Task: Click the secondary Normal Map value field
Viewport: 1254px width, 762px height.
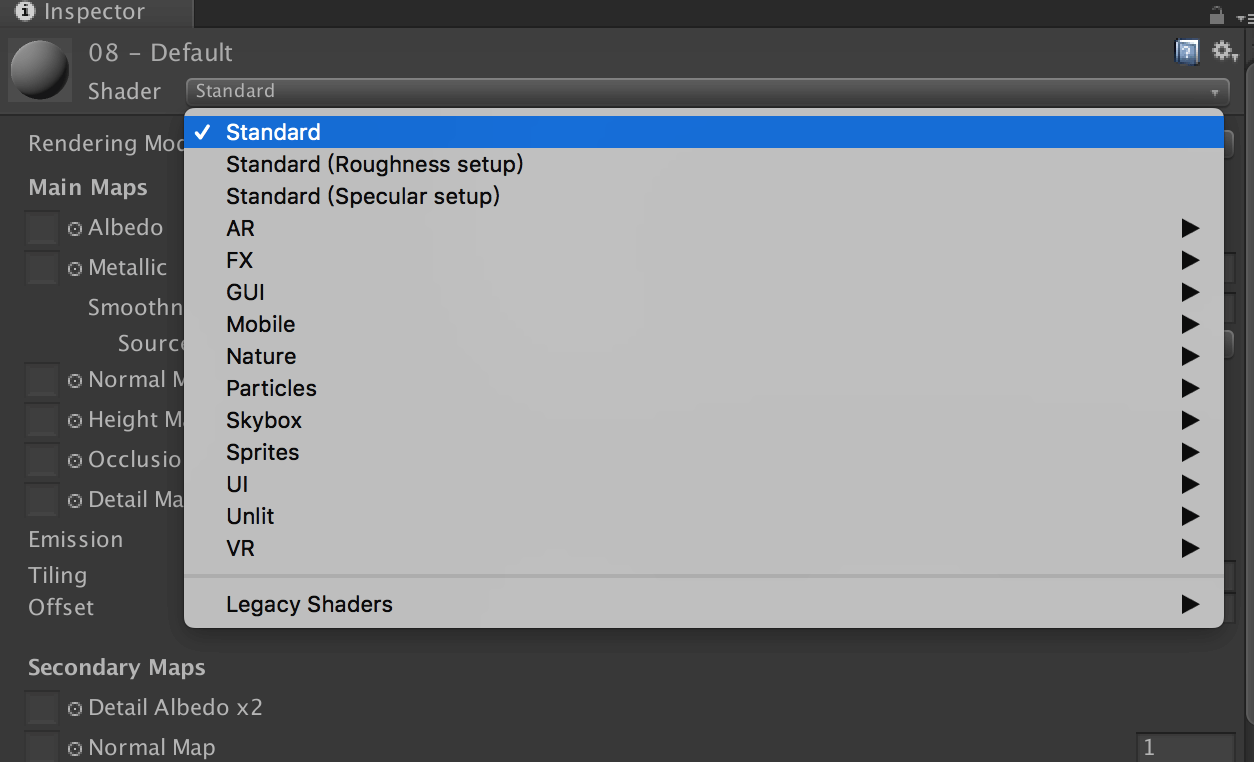Action: (1185, 748)
